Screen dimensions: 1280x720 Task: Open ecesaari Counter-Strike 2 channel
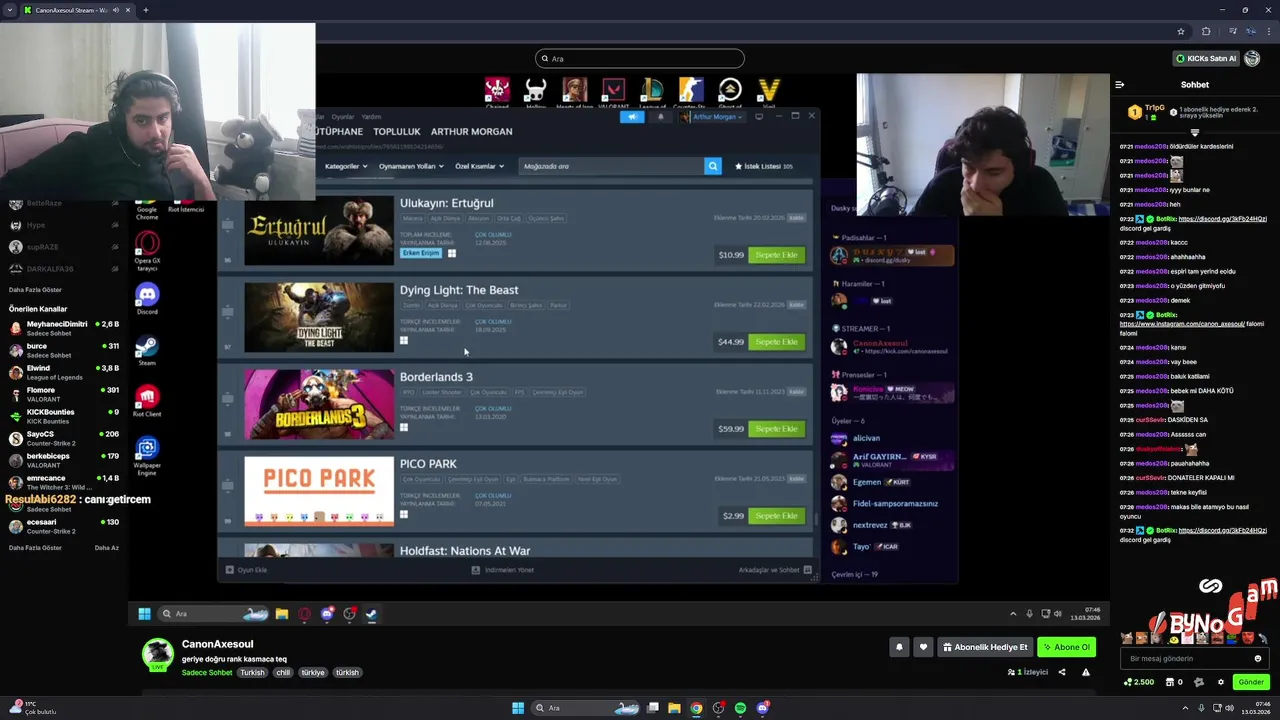tap(62, 526)
